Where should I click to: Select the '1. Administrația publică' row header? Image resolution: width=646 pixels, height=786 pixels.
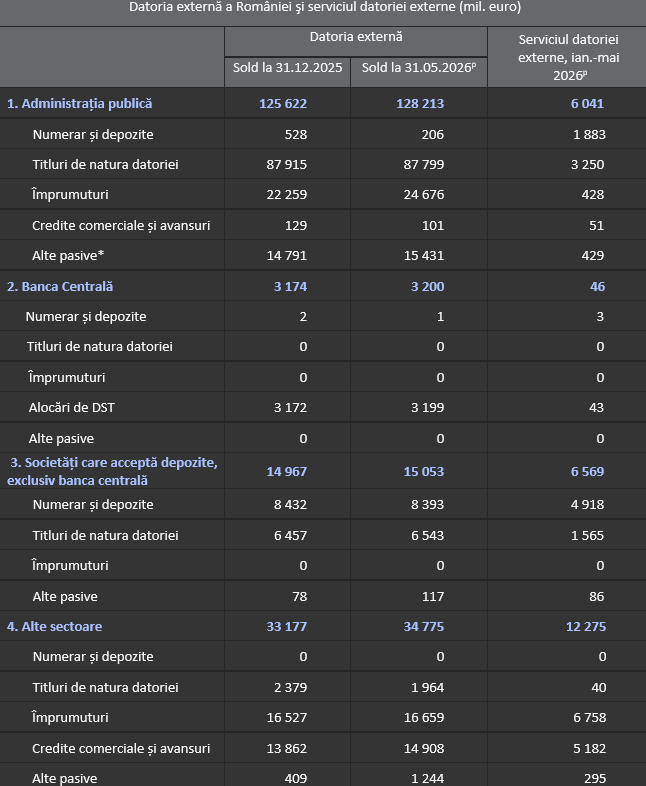click(x=79, y=103)
